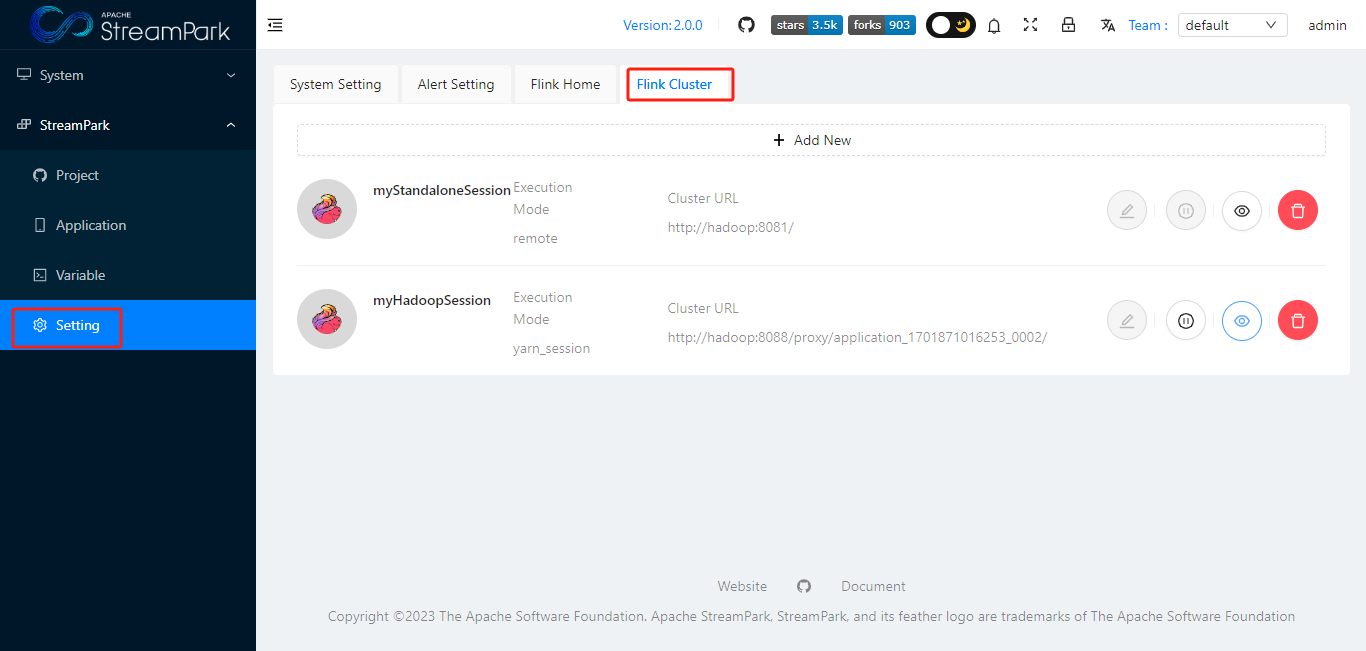
Task: Toggle the sidebar collapse icon
Action: pyautogui.click(x=275, y=24)
